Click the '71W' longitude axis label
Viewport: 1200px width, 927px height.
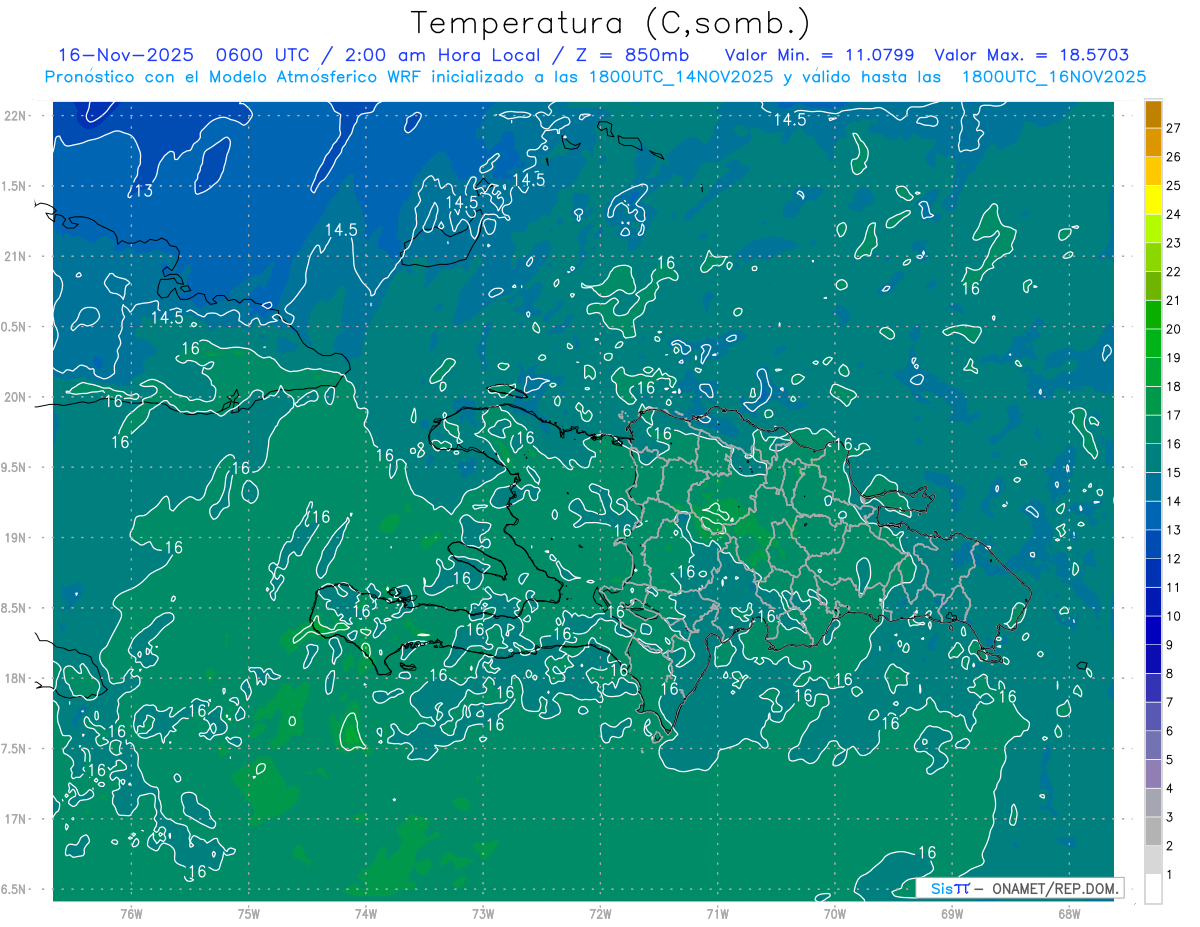click(717, 914)
